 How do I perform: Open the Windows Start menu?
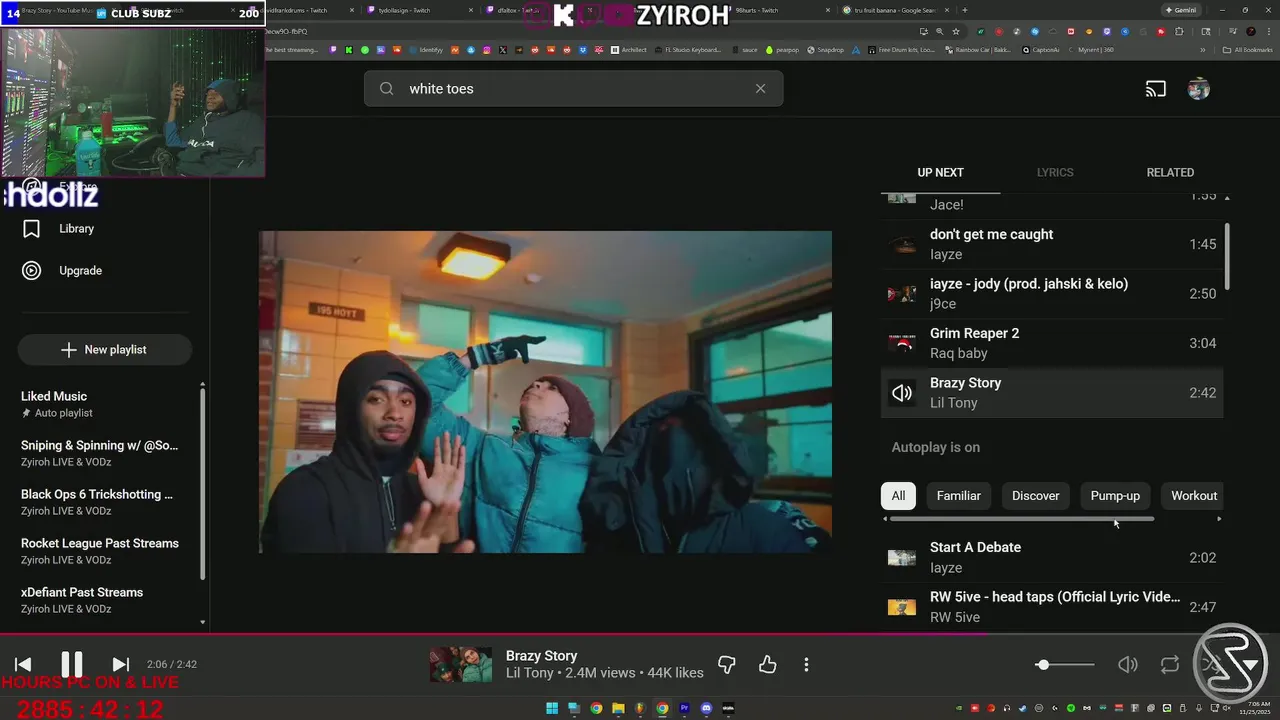[552, 708]
